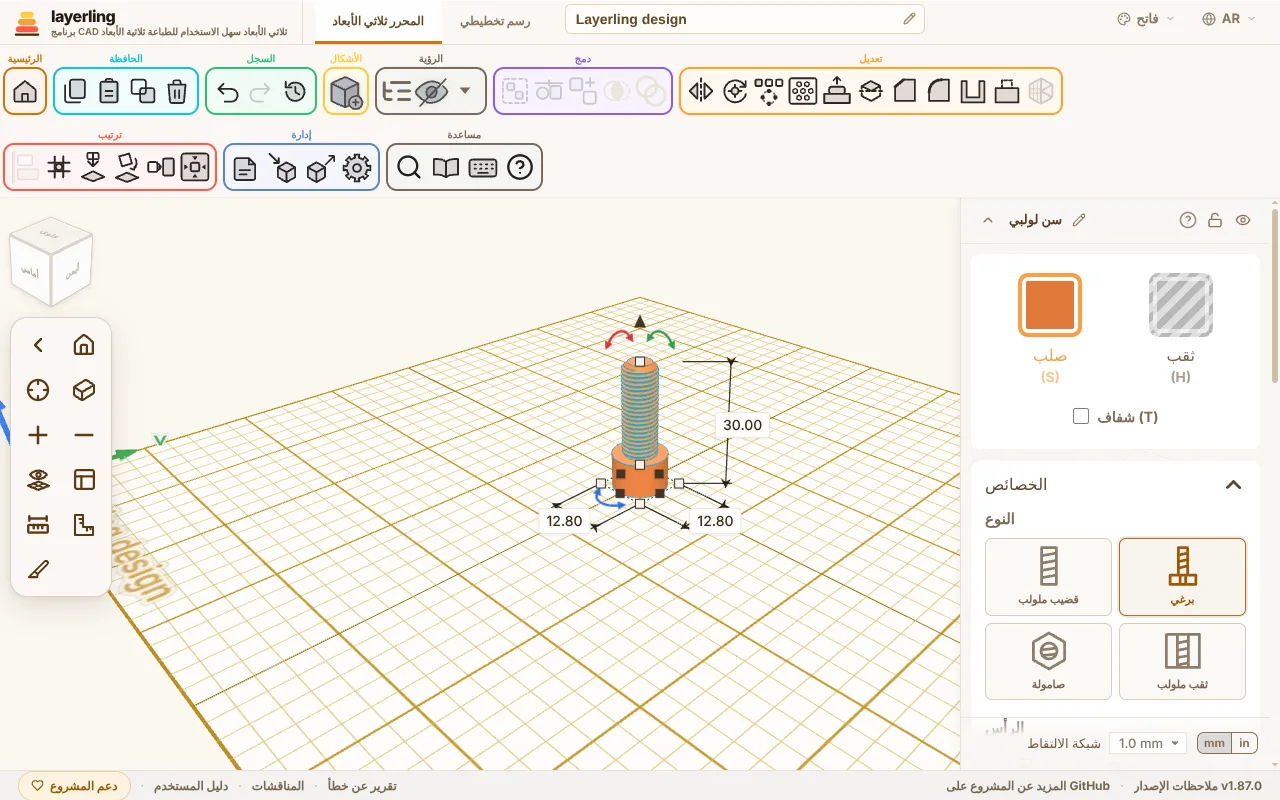Select the المحرر ثلاثي الأبعاد tab
1280x800 pixels.
click(378, 20)
